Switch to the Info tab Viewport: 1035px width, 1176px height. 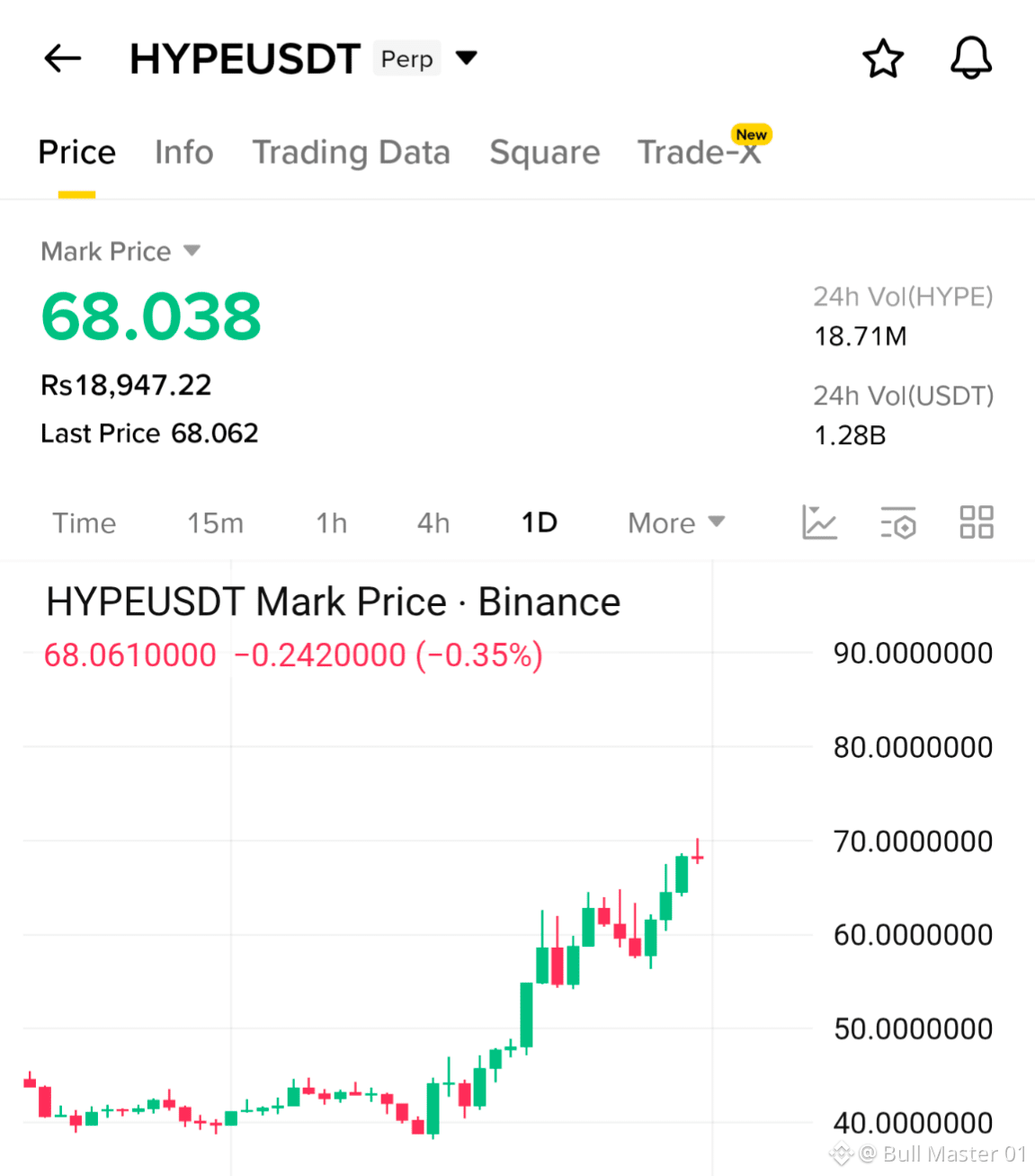184,152
